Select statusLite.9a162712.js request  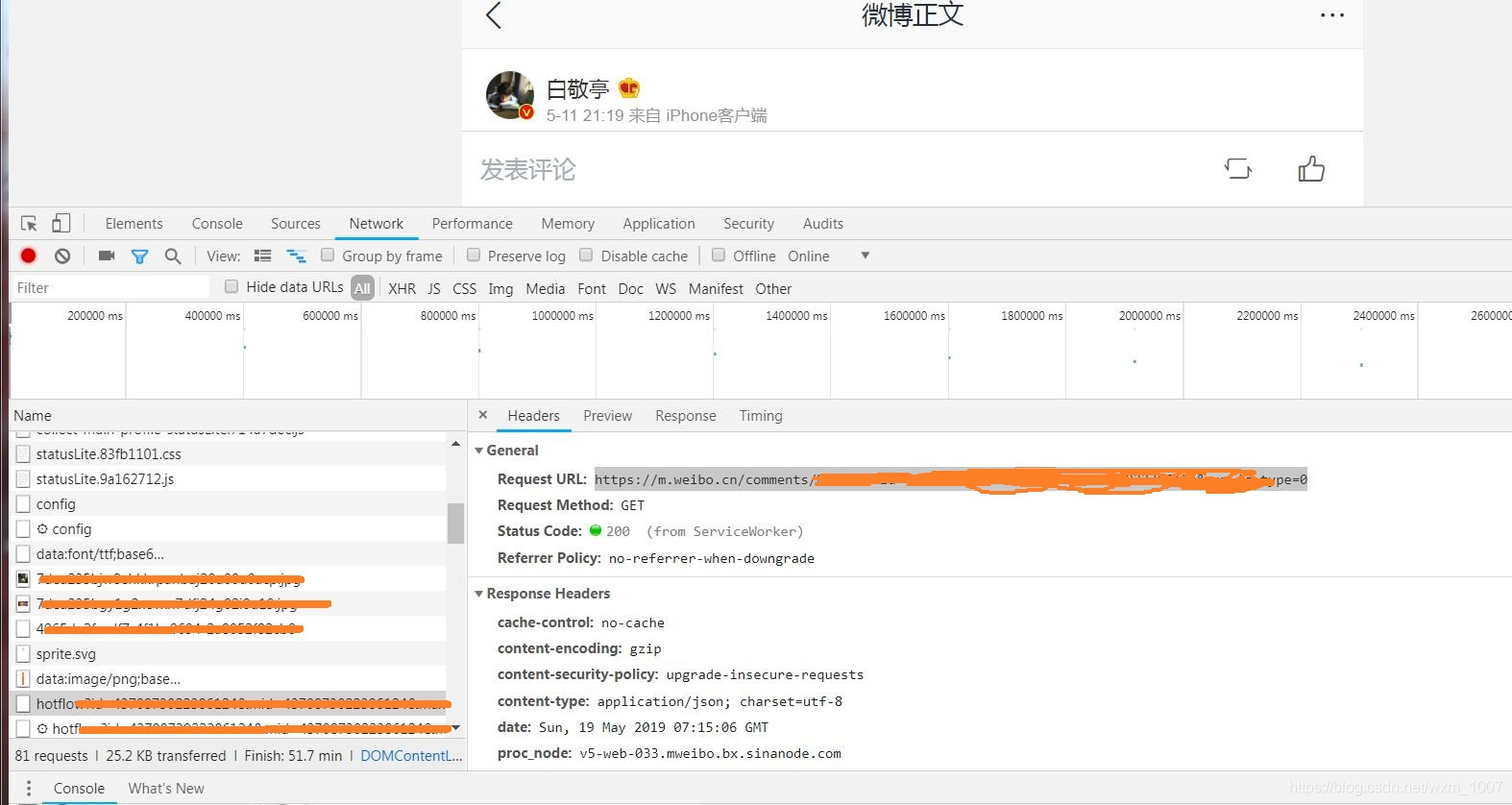[x=229, y=479]
